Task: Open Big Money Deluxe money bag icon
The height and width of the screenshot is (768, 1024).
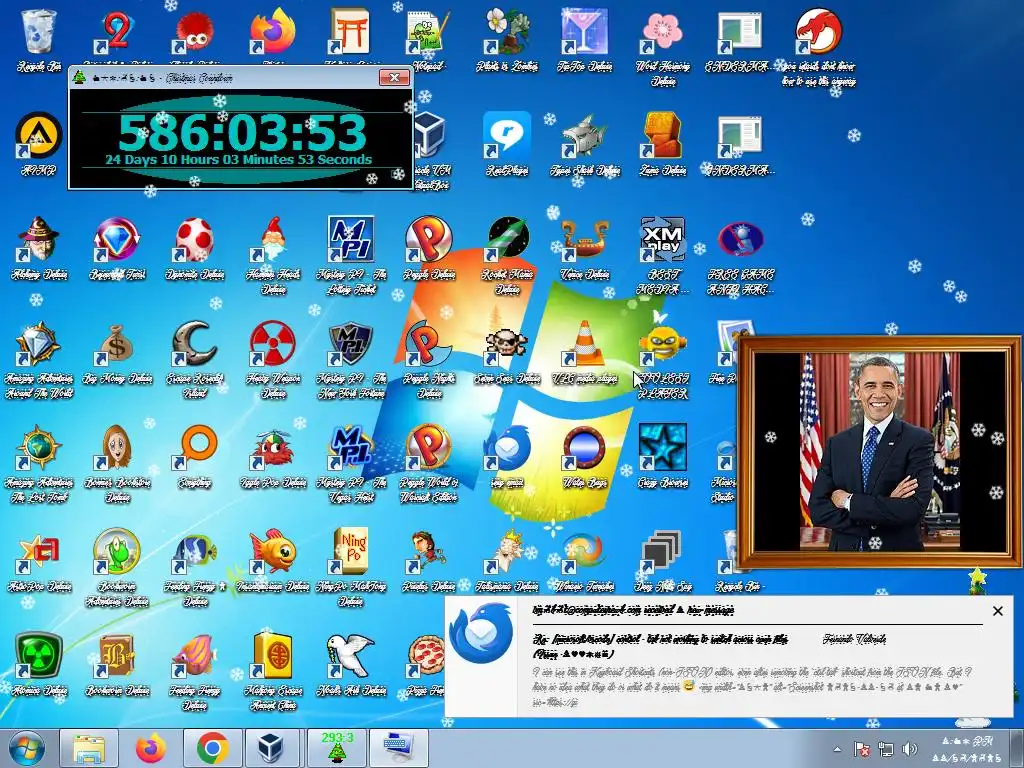Action: [x=116, y=344]
